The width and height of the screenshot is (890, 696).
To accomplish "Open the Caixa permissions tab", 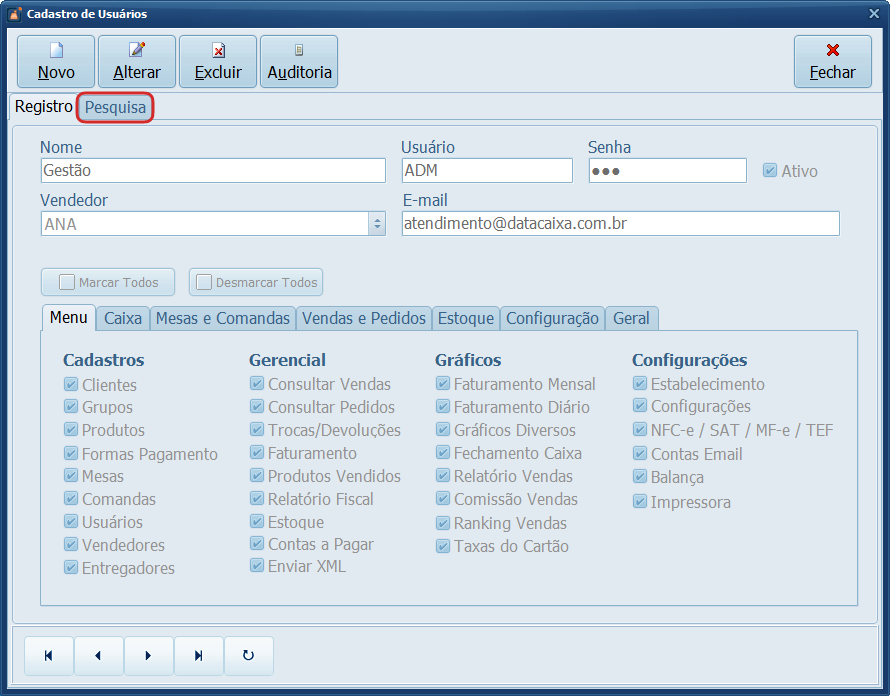I will click(123, 318).
